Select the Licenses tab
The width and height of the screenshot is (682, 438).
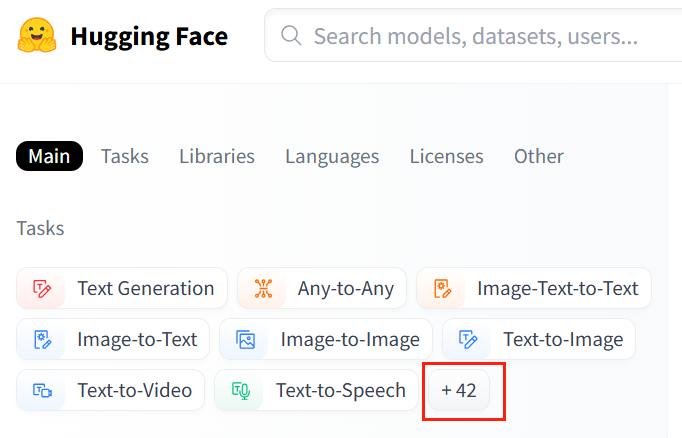446,156
